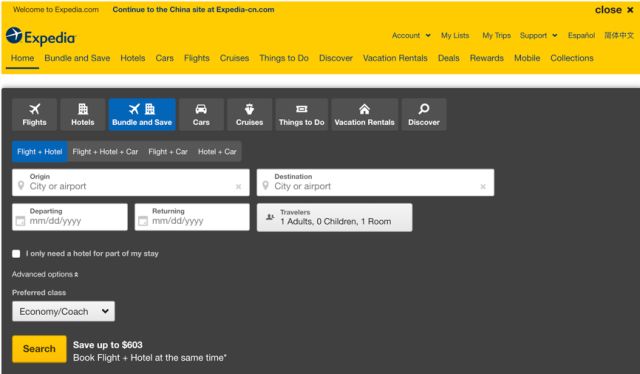Choose Flight + Car option
Image resolution: width=640 pixels, height=374 pixels.
point(168,151)
